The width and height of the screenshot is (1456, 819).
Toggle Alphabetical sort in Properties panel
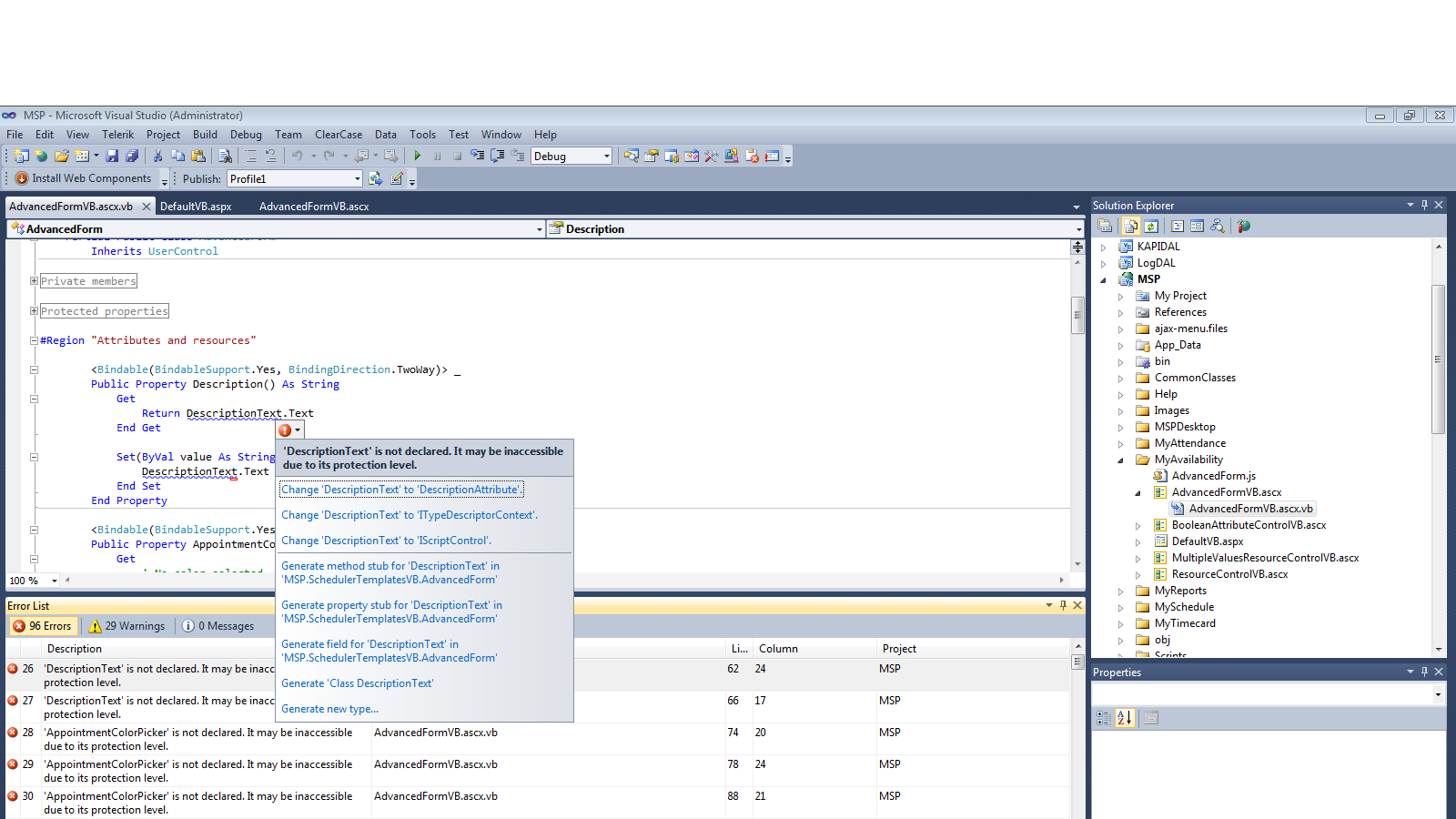click(1125, 718)
